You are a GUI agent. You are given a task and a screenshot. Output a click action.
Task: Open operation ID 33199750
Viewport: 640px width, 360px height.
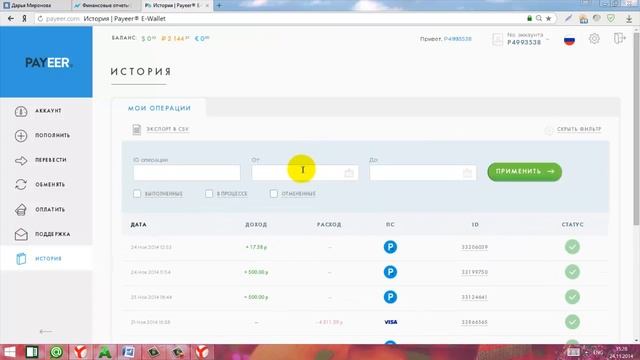coord(474,272)
